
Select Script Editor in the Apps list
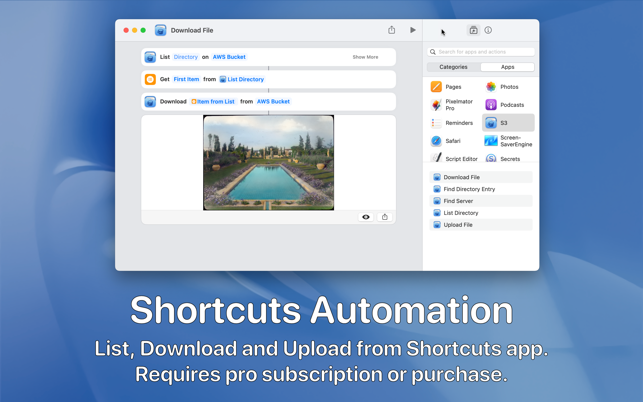coord(453,158)
